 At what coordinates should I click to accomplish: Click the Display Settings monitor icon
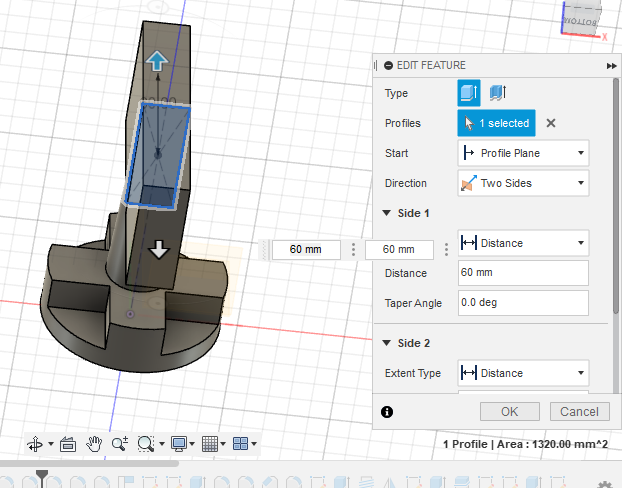[x=179, y=444]
